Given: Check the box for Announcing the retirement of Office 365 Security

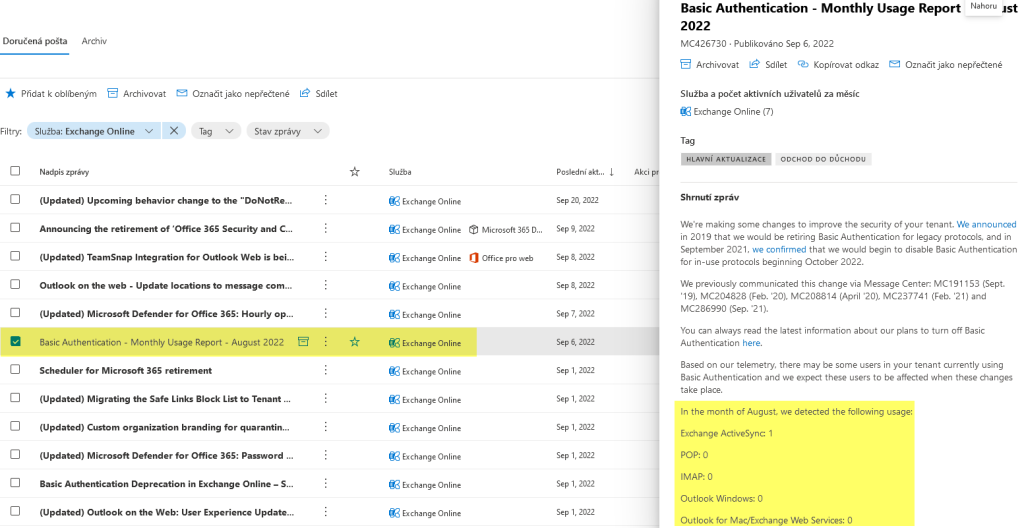Looking at the screenshot, I should 15,228.
